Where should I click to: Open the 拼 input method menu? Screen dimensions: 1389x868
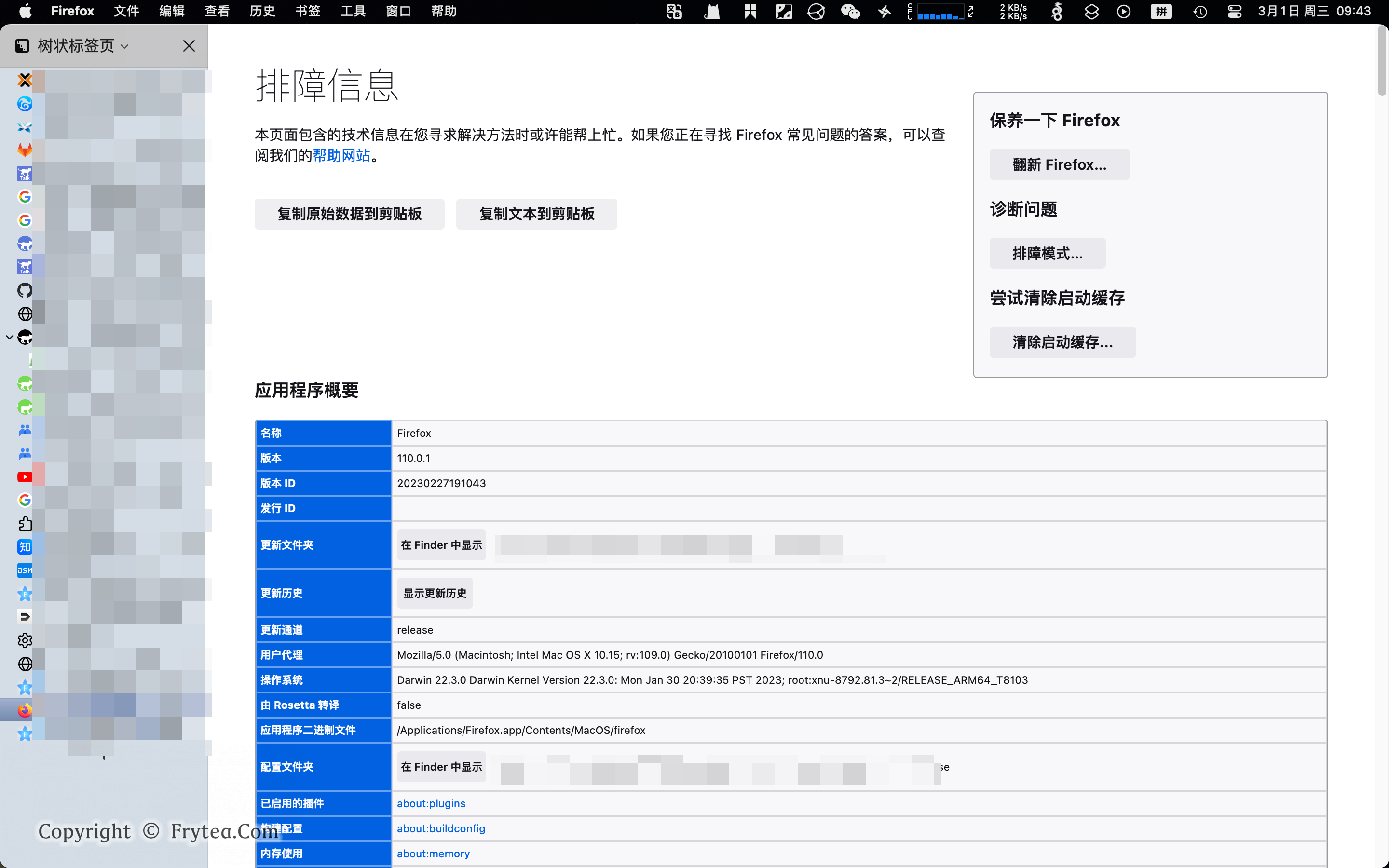(x=1160, y=12)
